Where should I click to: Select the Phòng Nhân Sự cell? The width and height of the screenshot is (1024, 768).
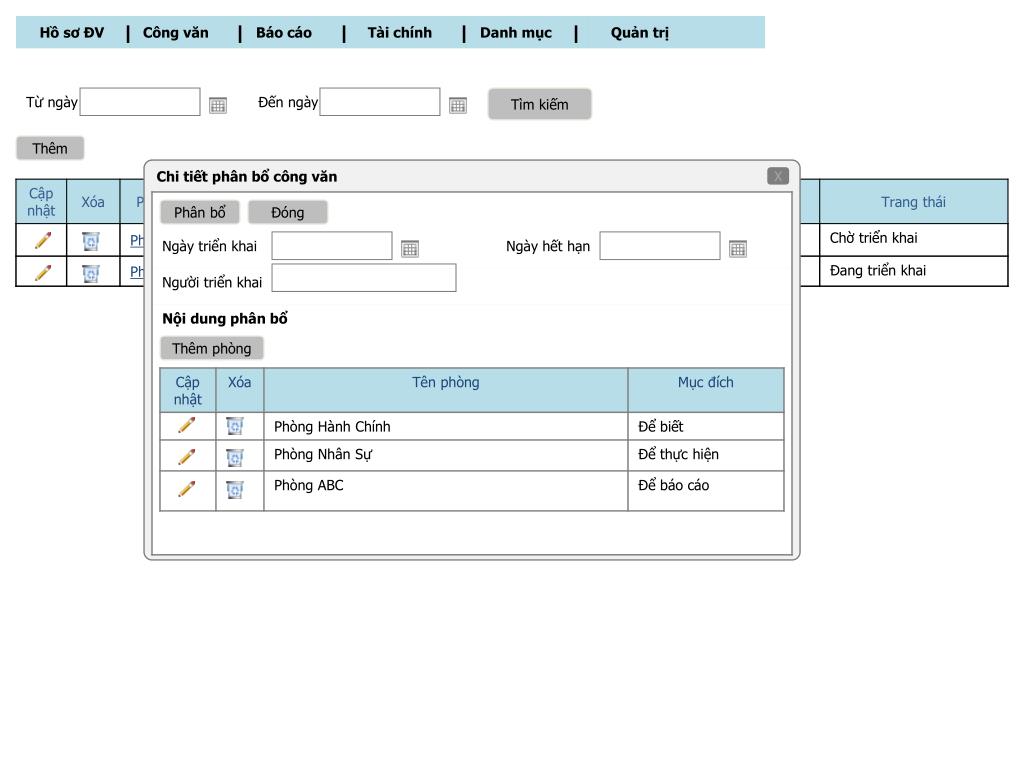(446, 455)
